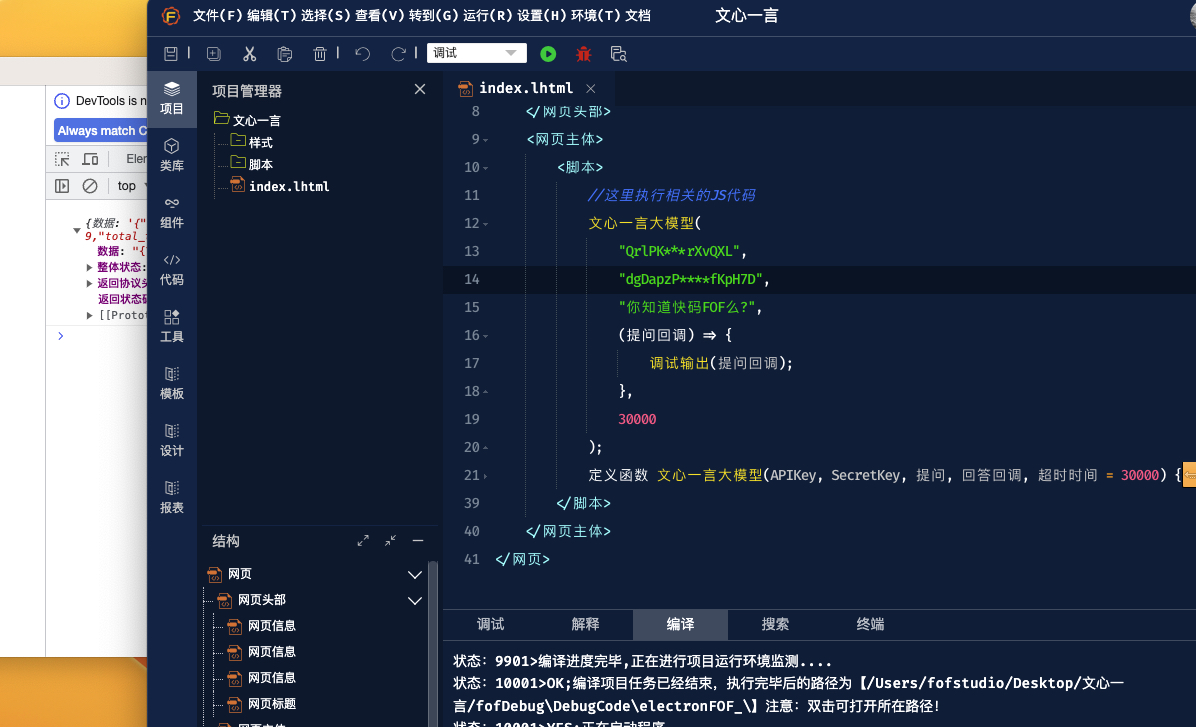
Task: Open the 报表 sidebar panel
Action: coord(172,497)
